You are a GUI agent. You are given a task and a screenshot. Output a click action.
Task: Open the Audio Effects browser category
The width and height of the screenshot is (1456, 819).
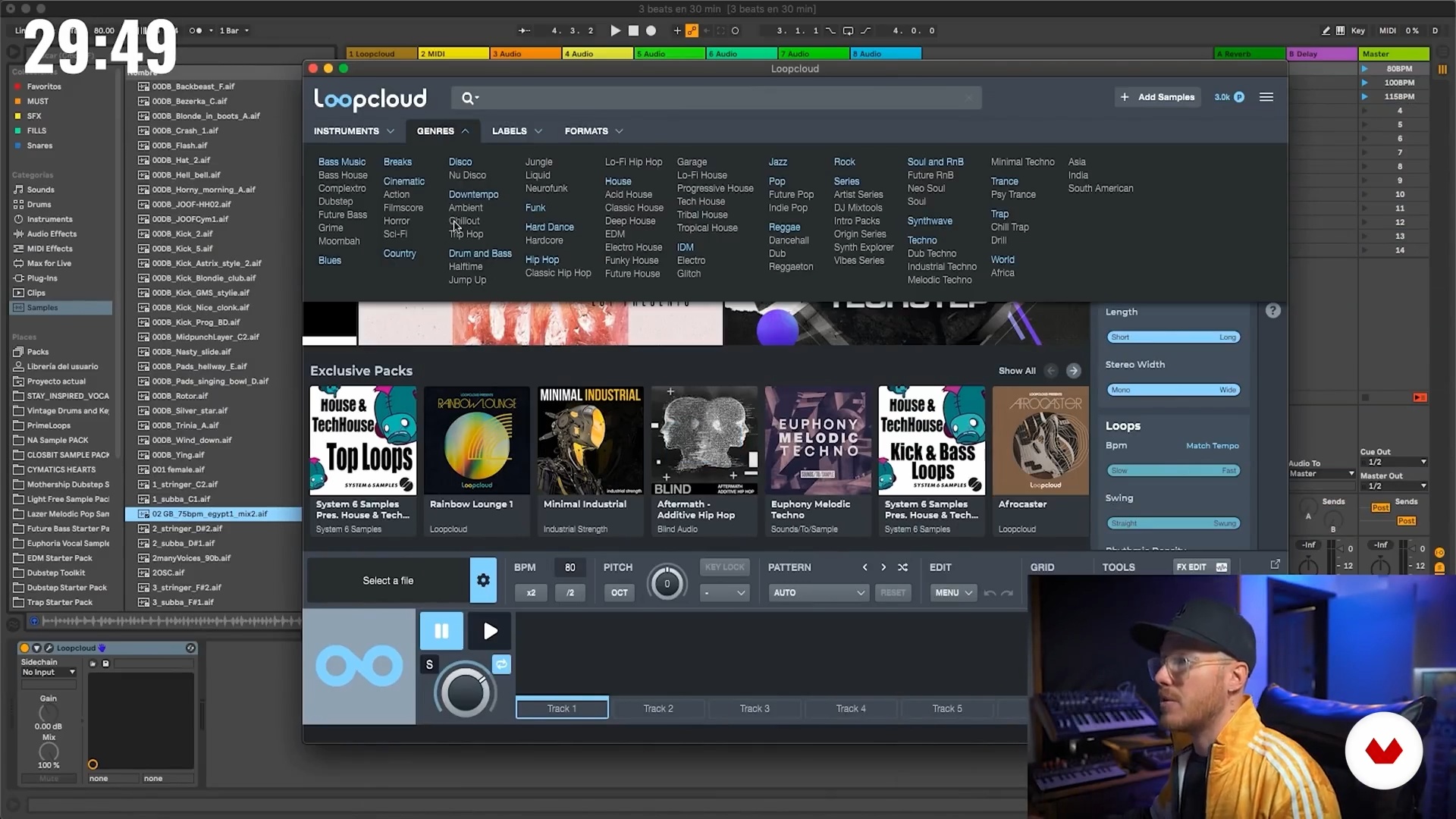(52, 234)
